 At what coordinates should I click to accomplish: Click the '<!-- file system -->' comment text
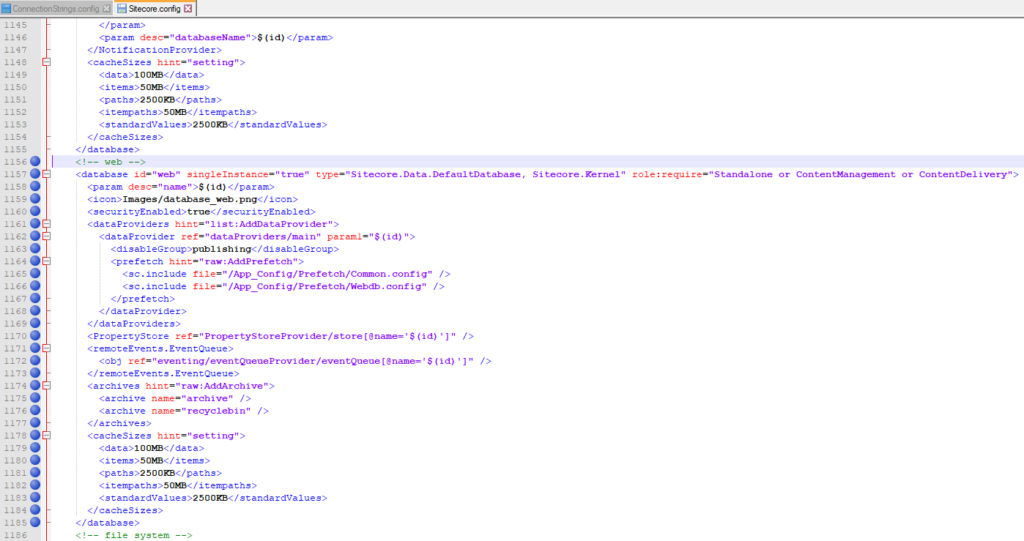134,534
